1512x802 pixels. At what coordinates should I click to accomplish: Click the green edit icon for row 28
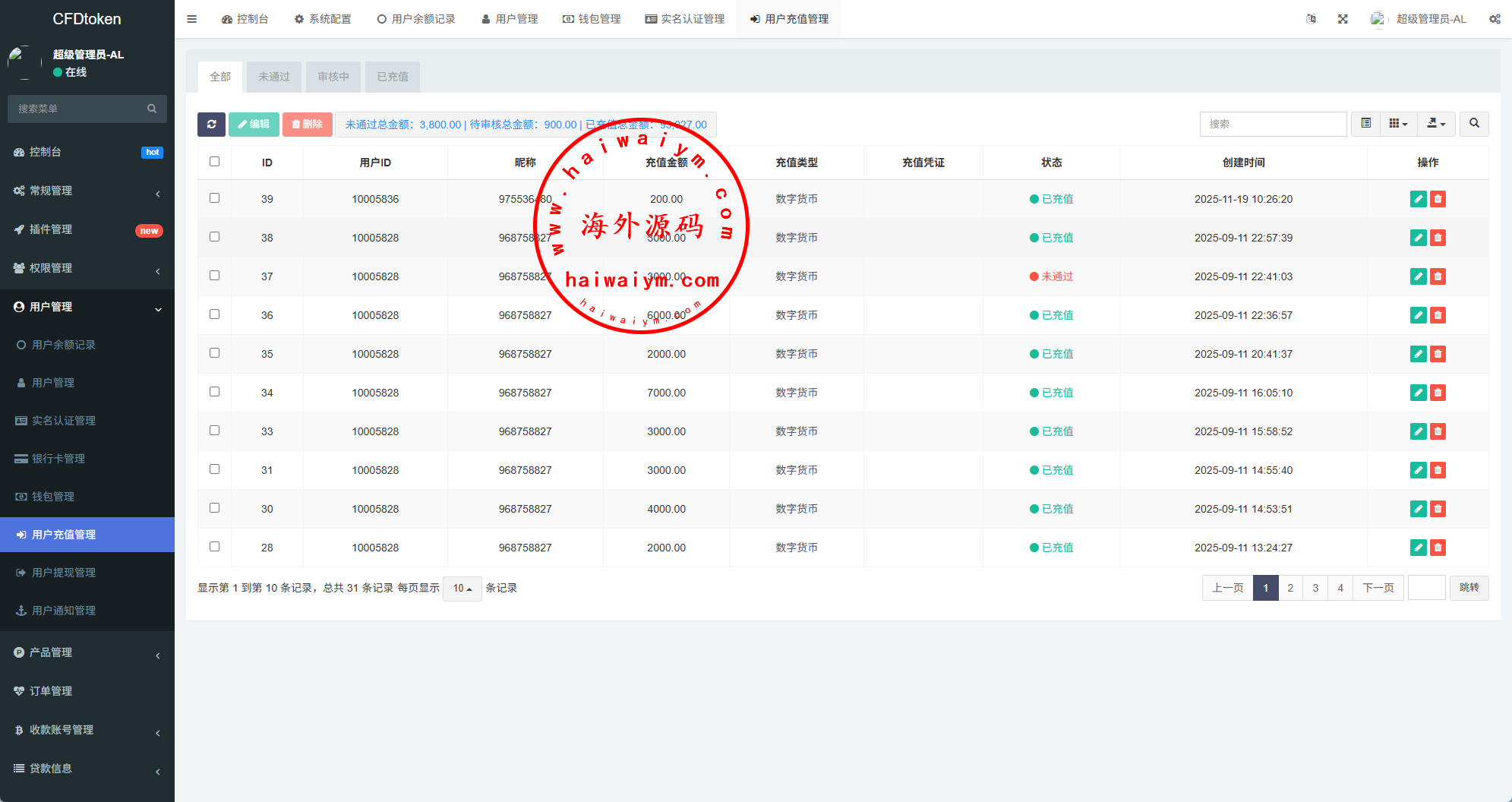(x=1417, y=548)
